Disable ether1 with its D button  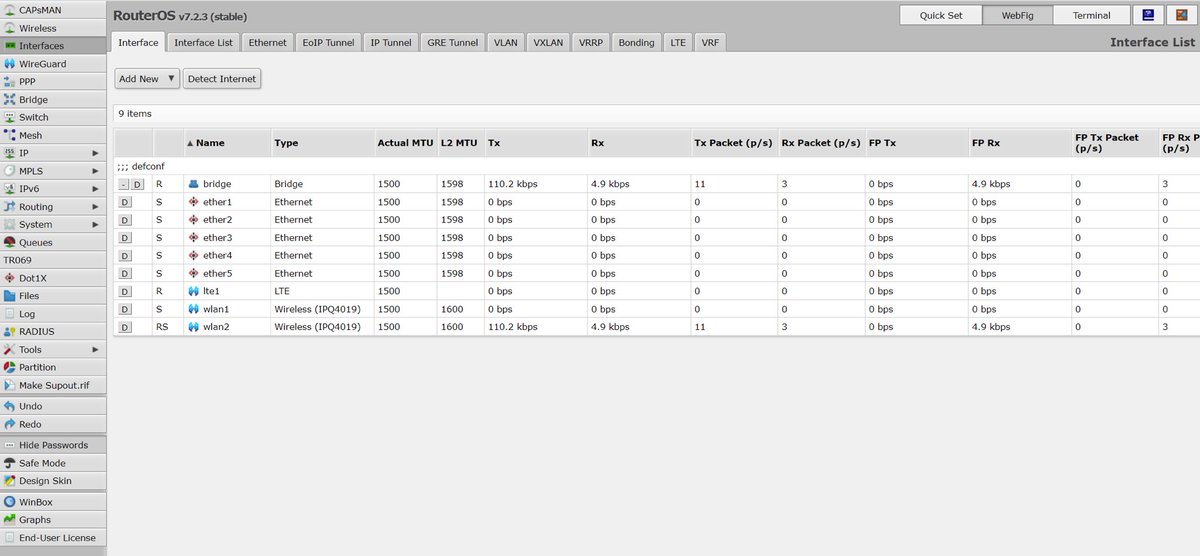point(125,202)
